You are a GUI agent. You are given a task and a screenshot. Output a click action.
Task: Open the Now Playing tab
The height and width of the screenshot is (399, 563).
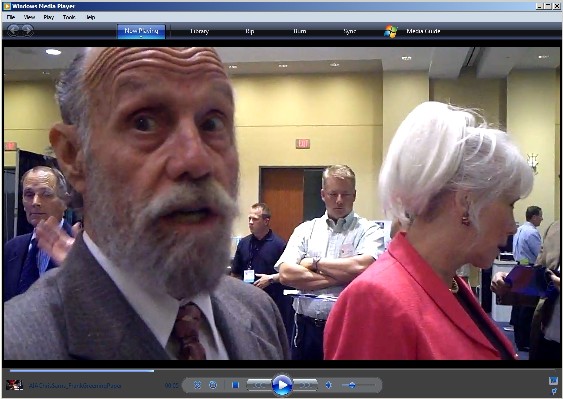(x=141, y=31)
